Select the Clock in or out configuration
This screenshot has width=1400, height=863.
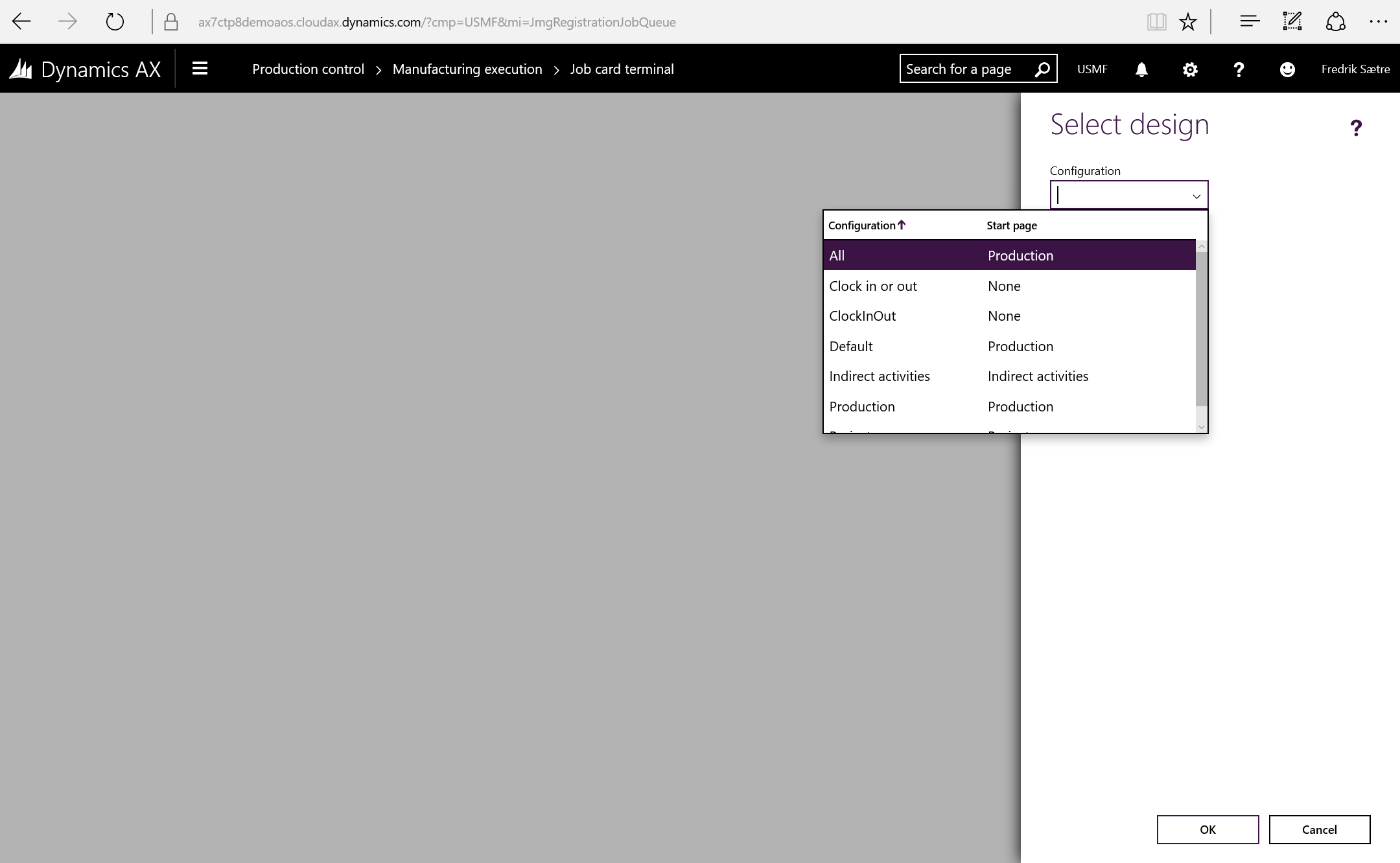coord(872,286)
